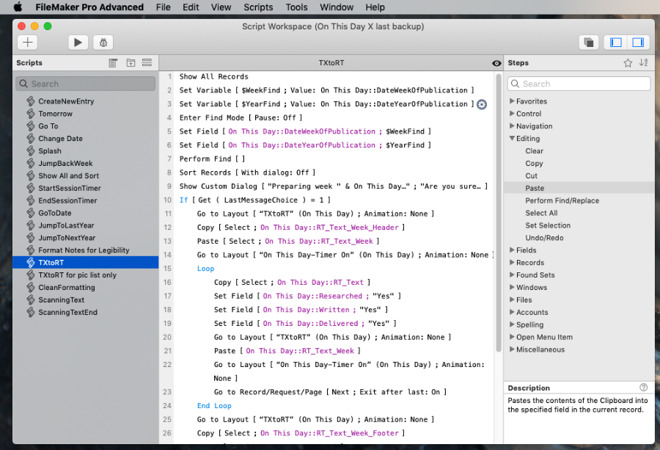660x450 pixels.
Task: Expand the Found Sets steps category
Action: click(512, 275)
